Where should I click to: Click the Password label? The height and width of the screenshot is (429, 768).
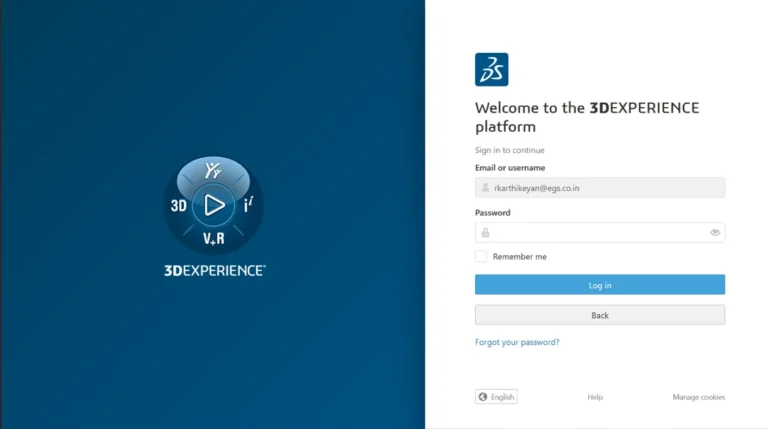pyautogui.click(x=492, y=213)
